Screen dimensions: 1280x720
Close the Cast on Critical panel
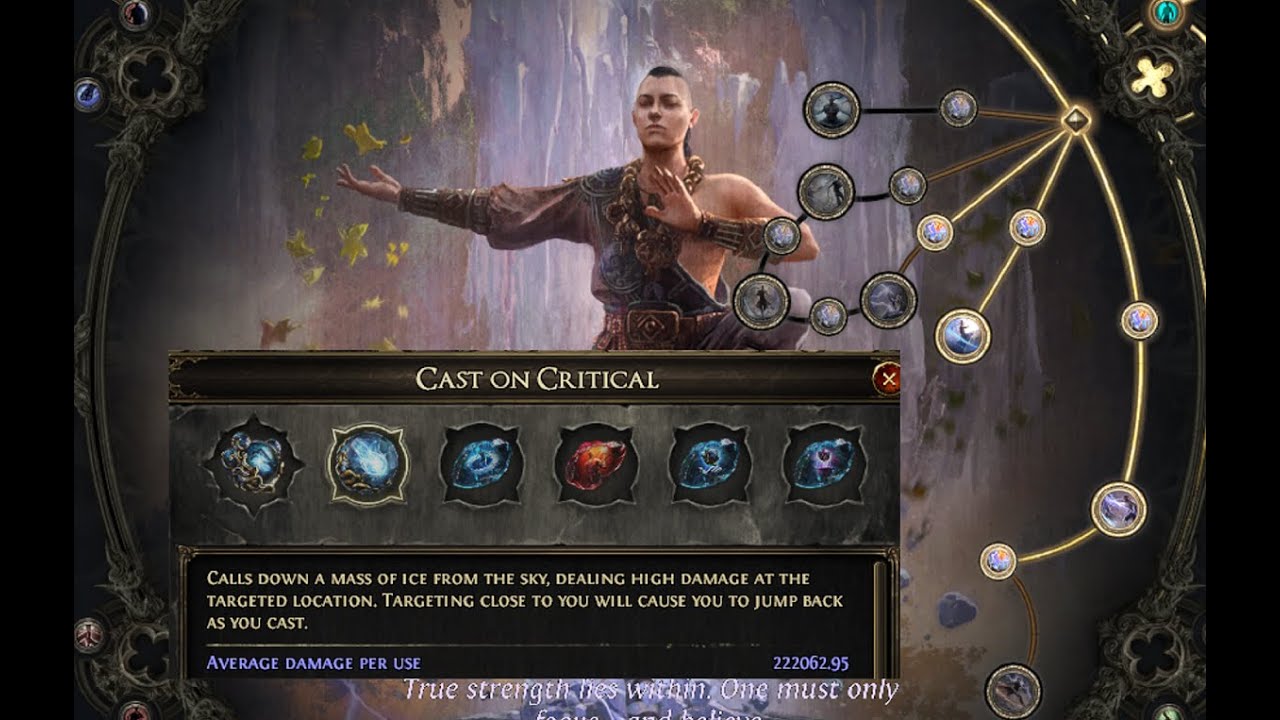click(x=886, y=378)
